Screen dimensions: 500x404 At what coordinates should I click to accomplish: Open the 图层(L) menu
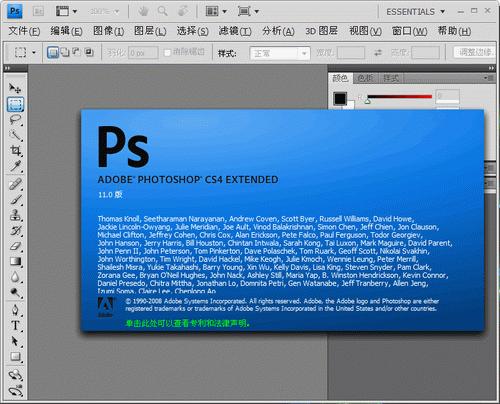(x=150, y=31)
